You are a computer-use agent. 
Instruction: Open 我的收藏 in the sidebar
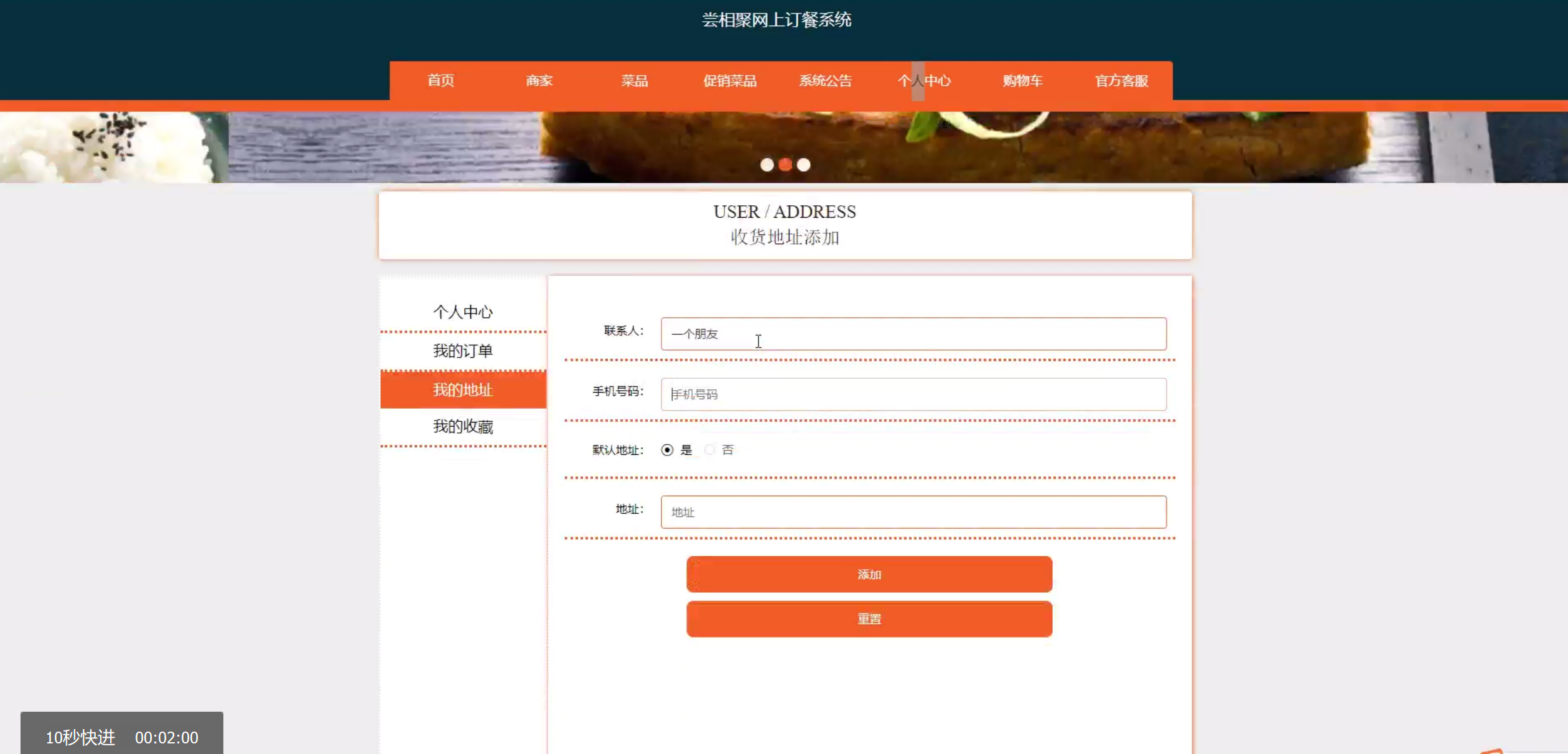point(463,427)
